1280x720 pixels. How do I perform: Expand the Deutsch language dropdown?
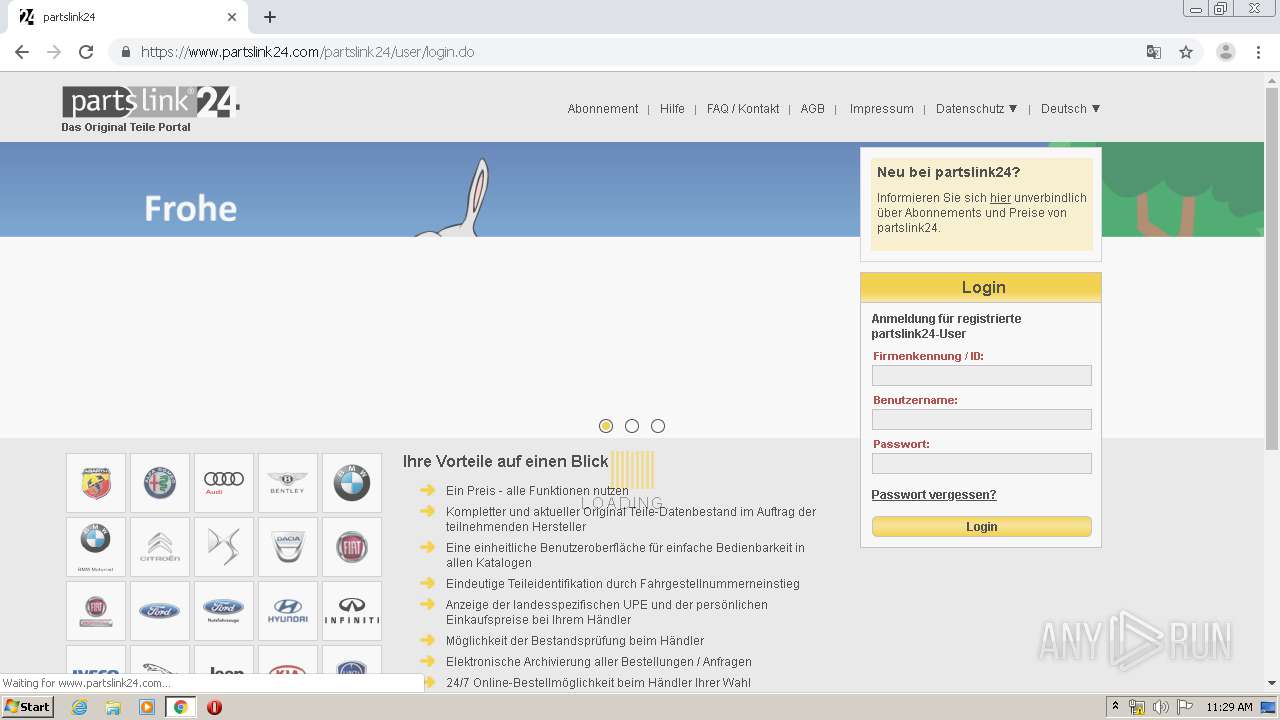pos(1070,109)
